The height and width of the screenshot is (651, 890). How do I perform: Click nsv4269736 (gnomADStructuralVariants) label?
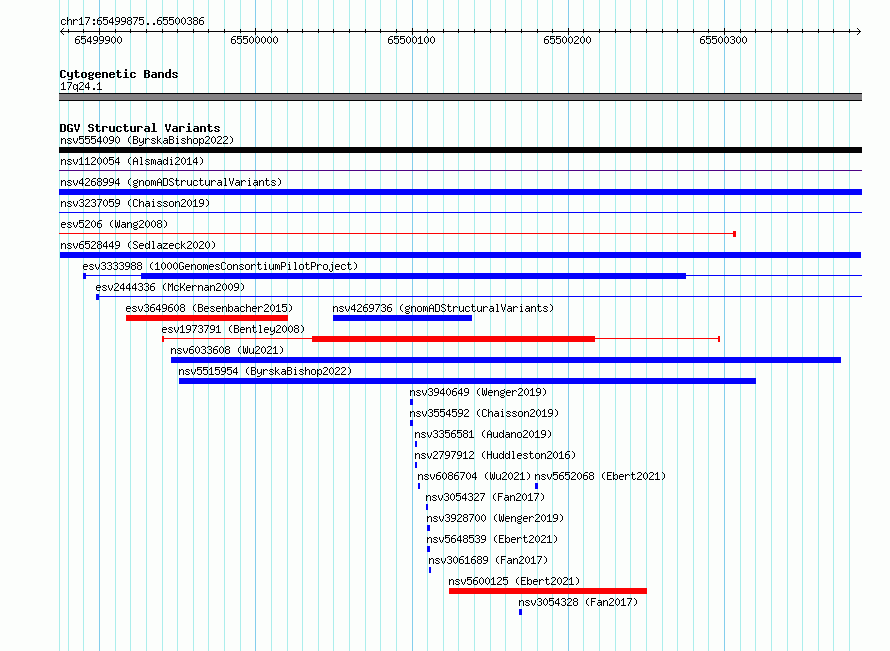coord(443,308)
